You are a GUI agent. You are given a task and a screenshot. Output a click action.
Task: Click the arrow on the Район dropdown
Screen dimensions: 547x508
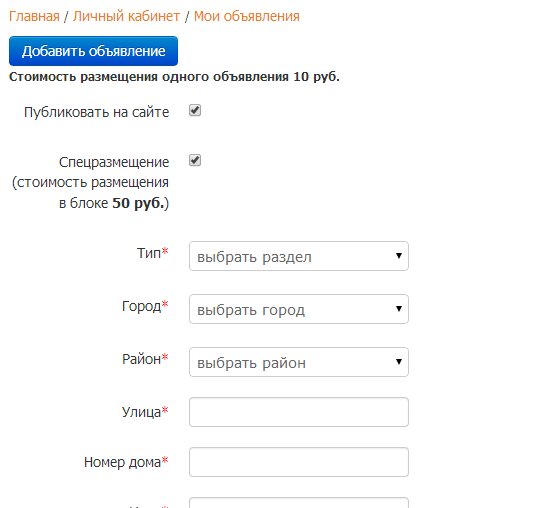pyautogui.click(x=399, y=362)
